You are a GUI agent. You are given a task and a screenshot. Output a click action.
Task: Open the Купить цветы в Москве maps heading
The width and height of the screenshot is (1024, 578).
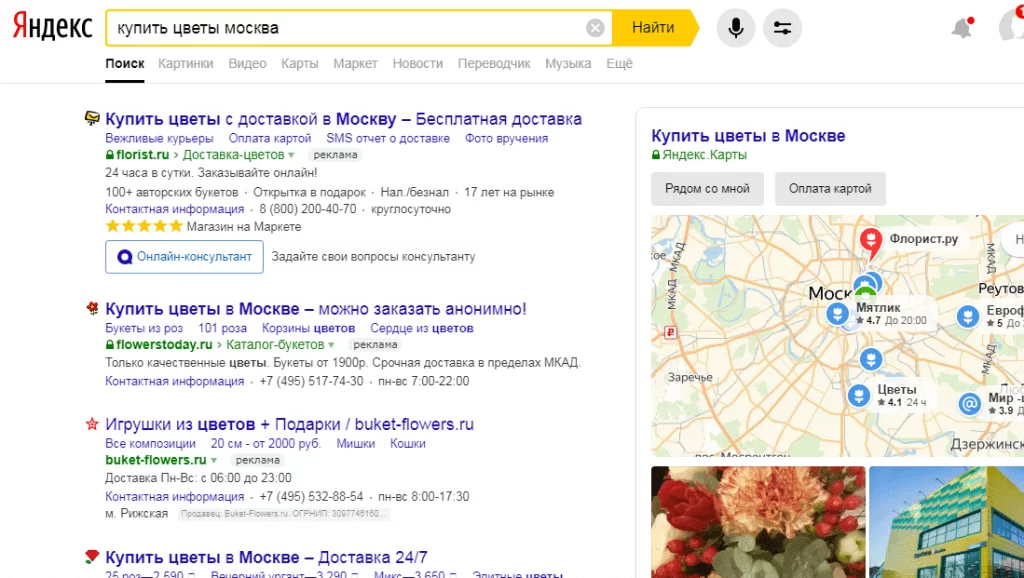click(748, 136)
